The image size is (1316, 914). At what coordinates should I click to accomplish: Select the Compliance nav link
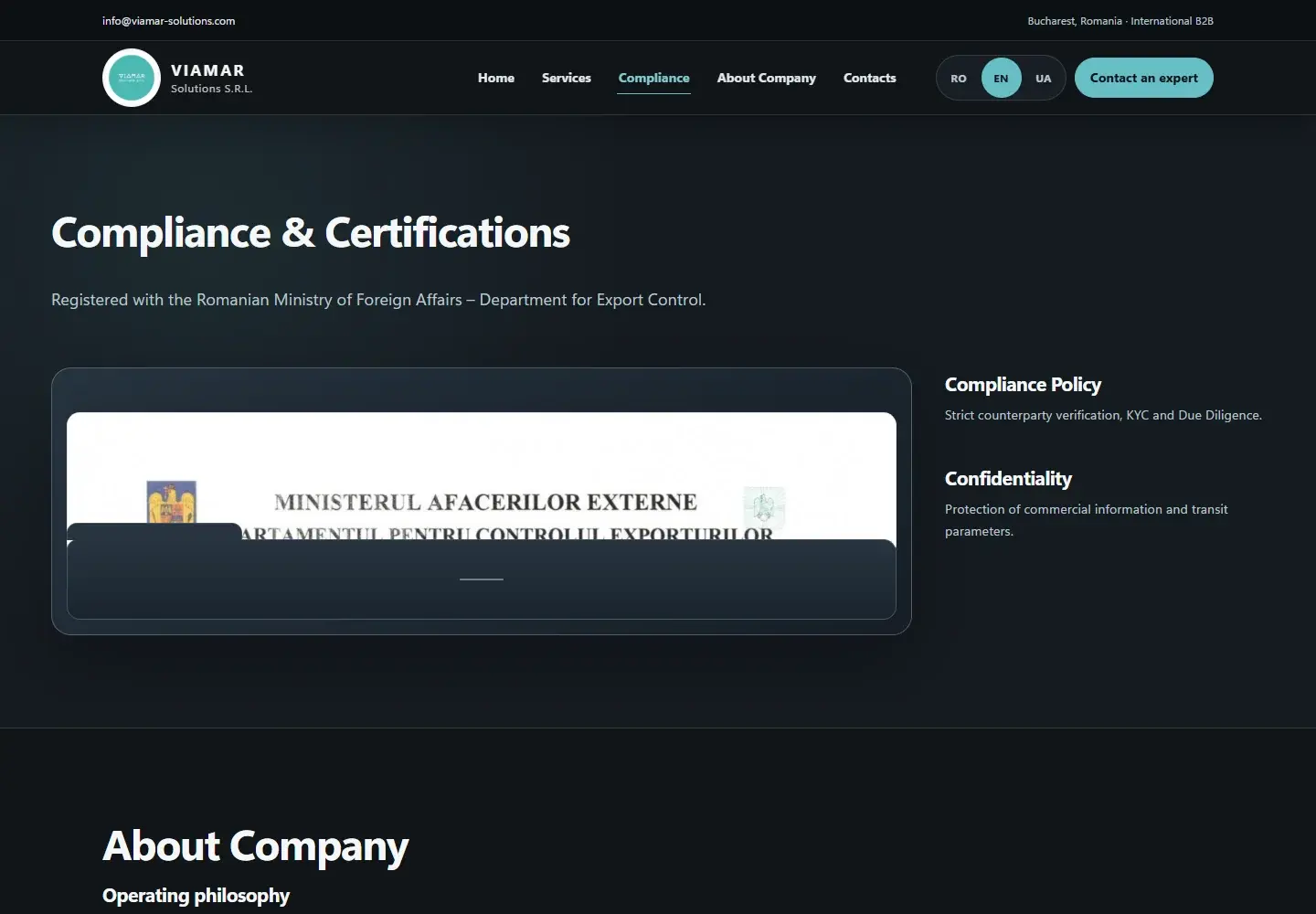pyautogui.click(x=654, y=78)
